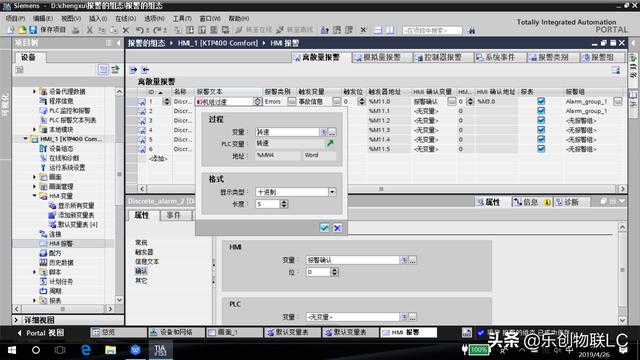640x360 pixels.
Task: Toggle the project tree overview icon
Action: [x=103, y=70]
